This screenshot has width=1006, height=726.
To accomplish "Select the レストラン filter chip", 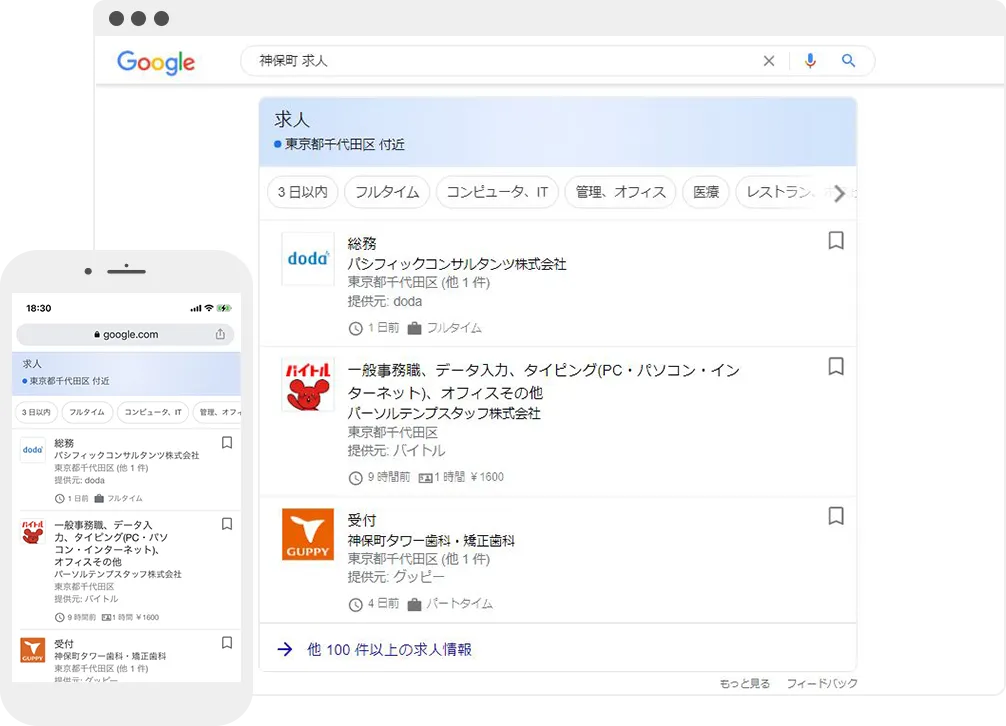I will click(780, 192).
